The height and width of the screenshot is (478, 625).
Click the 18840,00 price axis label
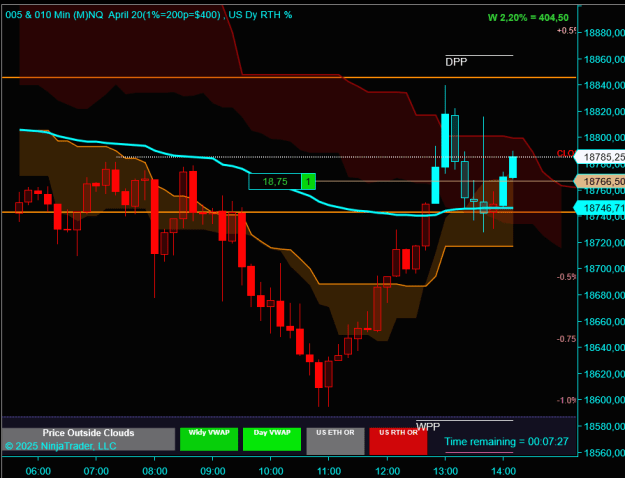click(604, 85)
